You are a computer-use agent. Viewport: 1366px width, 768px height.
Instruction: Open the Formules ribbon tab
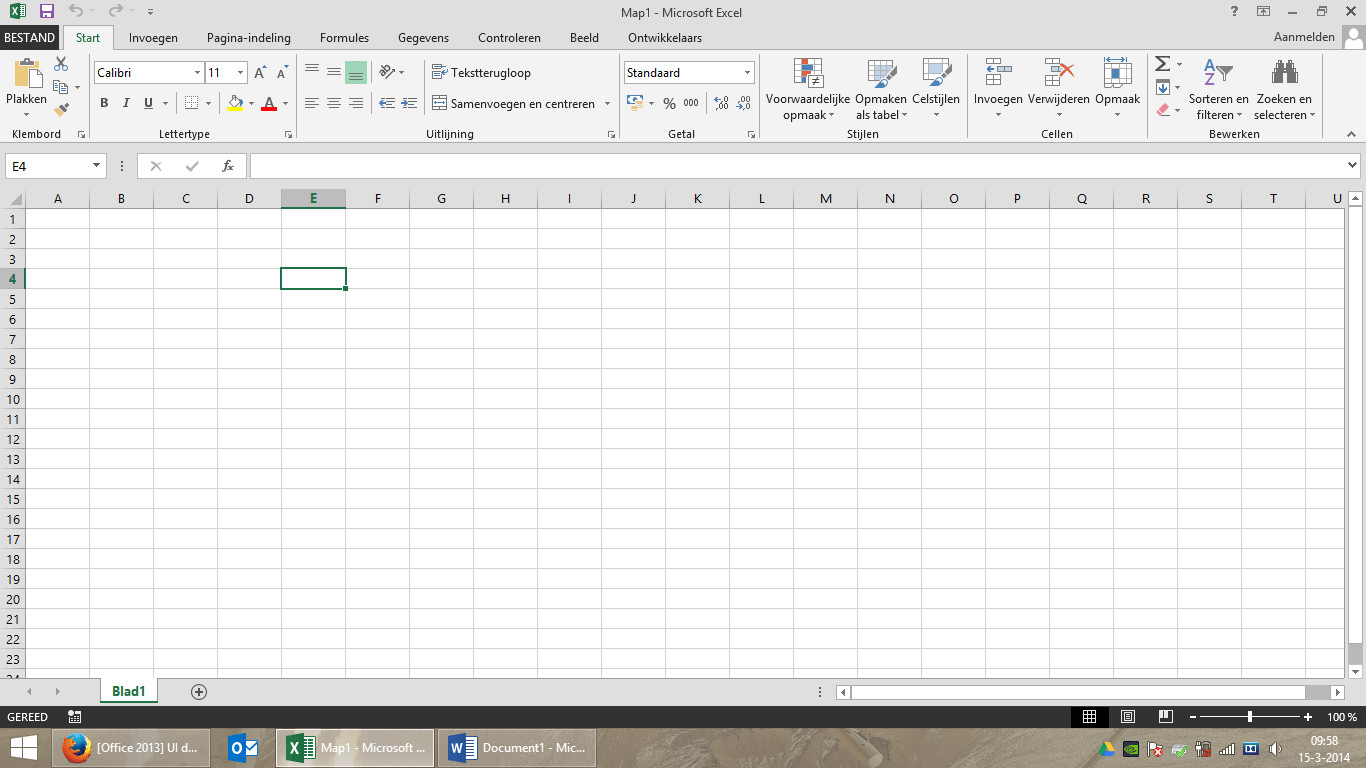344,38
